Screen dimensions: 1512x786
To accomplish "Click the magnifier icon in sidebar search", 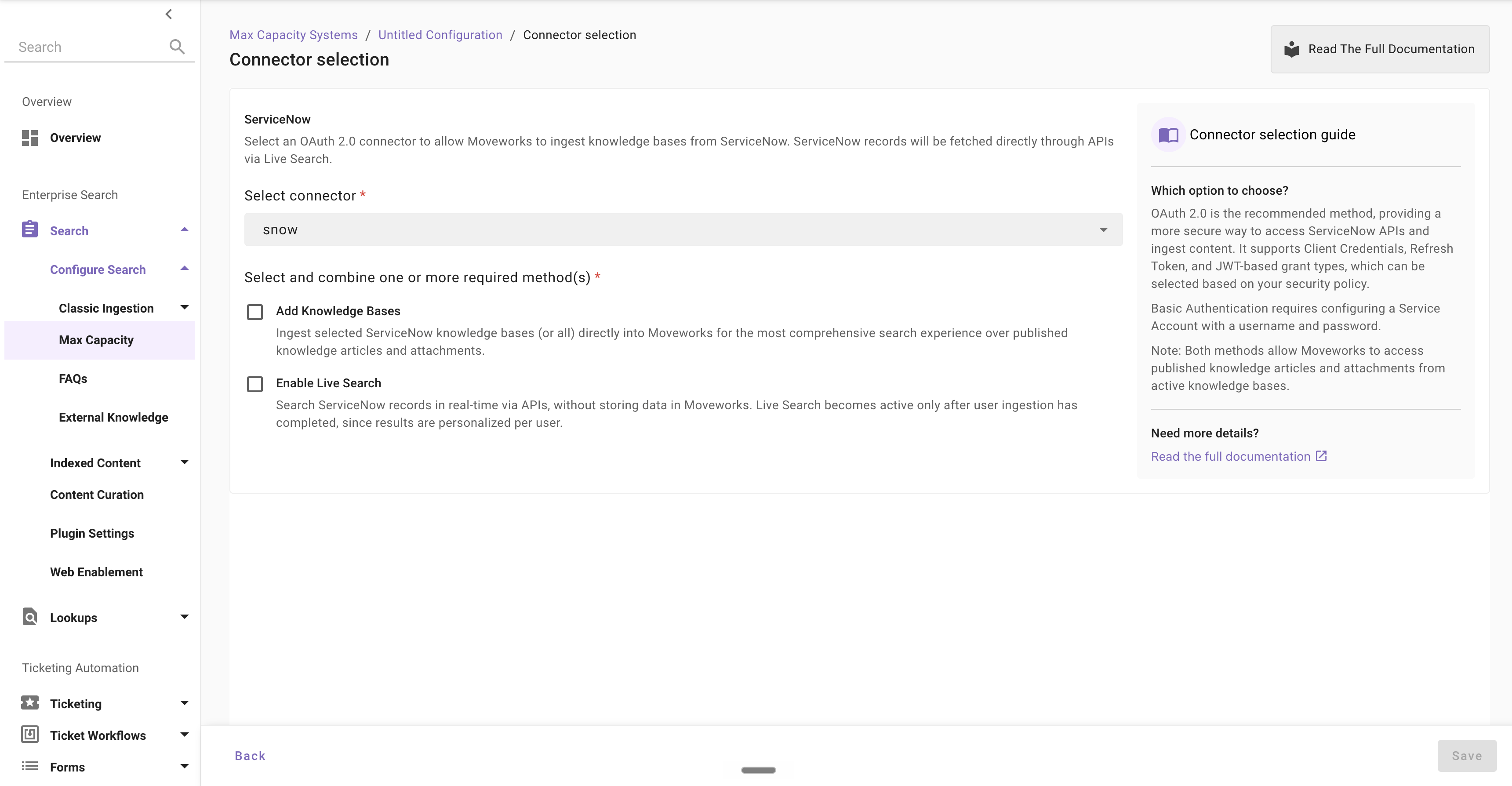I will click(177, 46).
